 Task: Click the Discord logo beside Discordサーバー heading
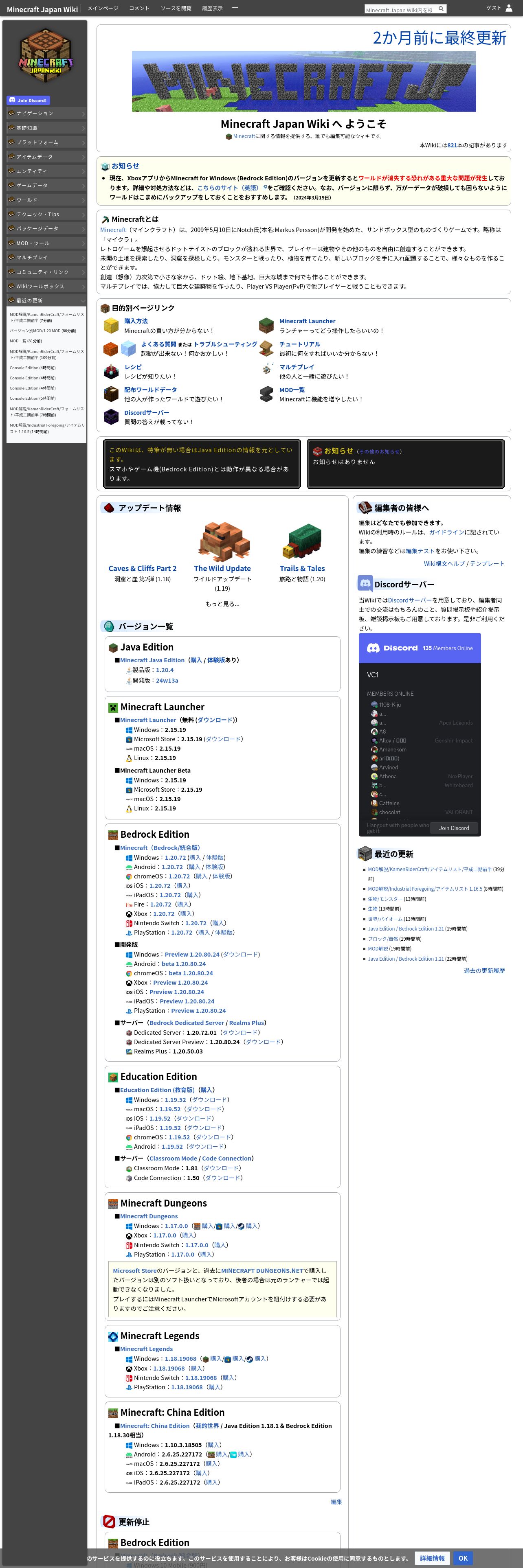click(365, 583)
